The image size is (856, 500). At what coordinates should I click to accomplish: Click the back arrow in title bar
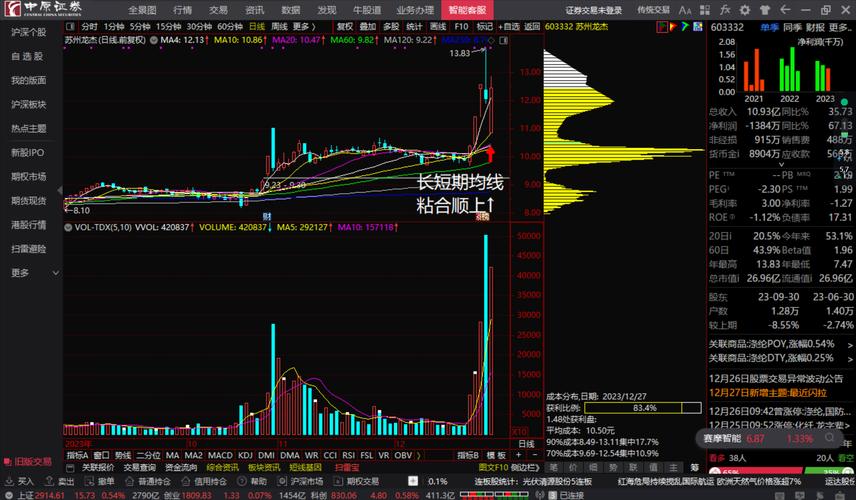point(785,10)
